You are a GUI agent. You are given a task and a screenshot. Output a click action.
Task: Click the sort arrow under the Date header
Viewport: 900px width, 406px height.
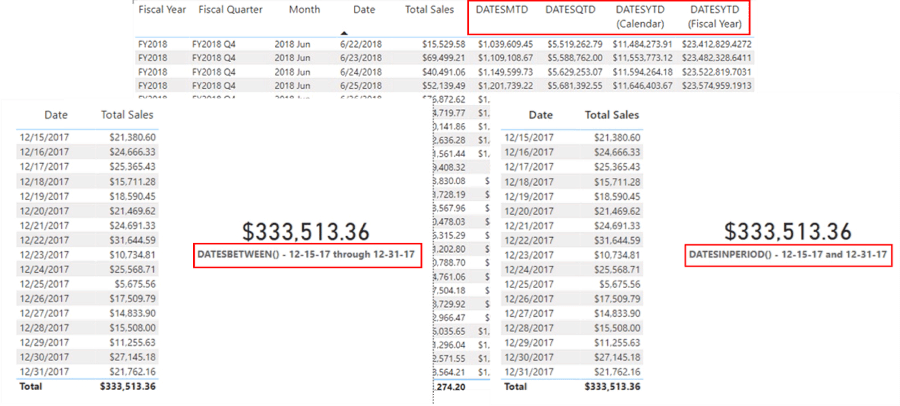[344, 33]
